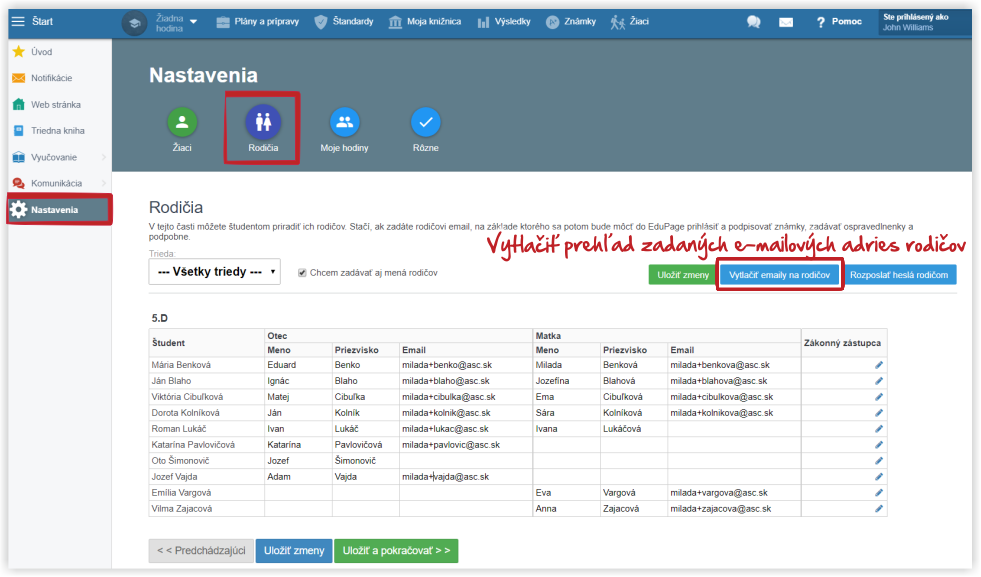Open Triedna kniha in the sidebar
Viewport: 981px width, 577px height.
pyautogui.click(x=59, y=131)
